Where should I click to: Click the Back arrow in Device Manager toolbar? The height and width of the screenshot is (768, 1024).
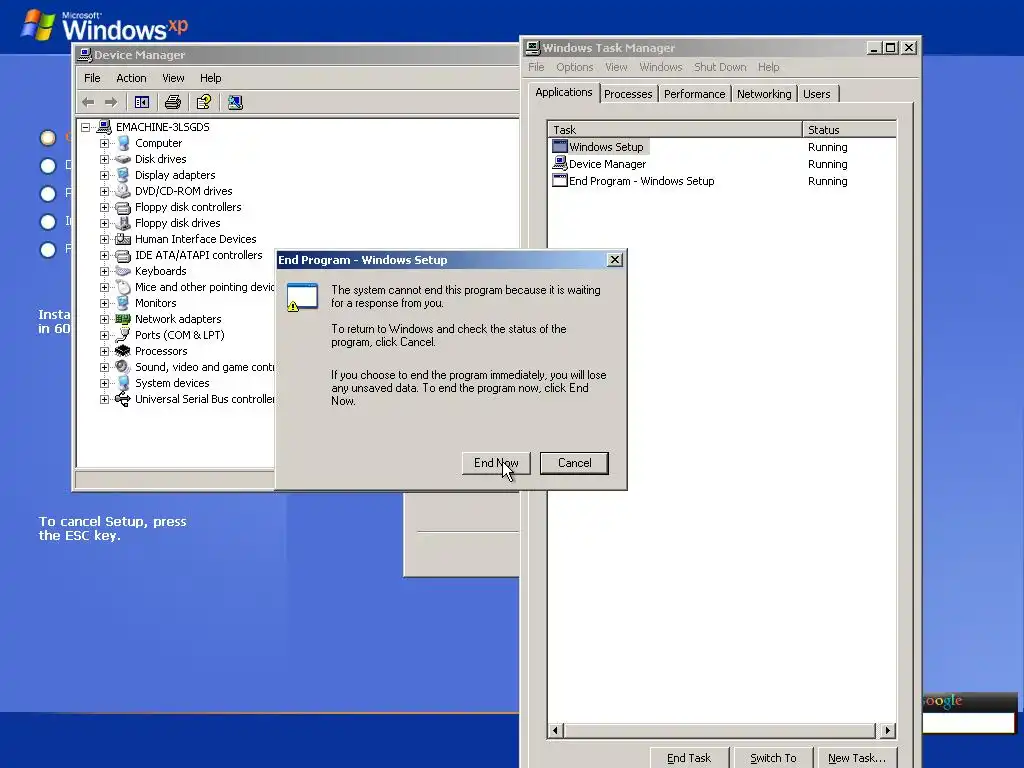88,102
